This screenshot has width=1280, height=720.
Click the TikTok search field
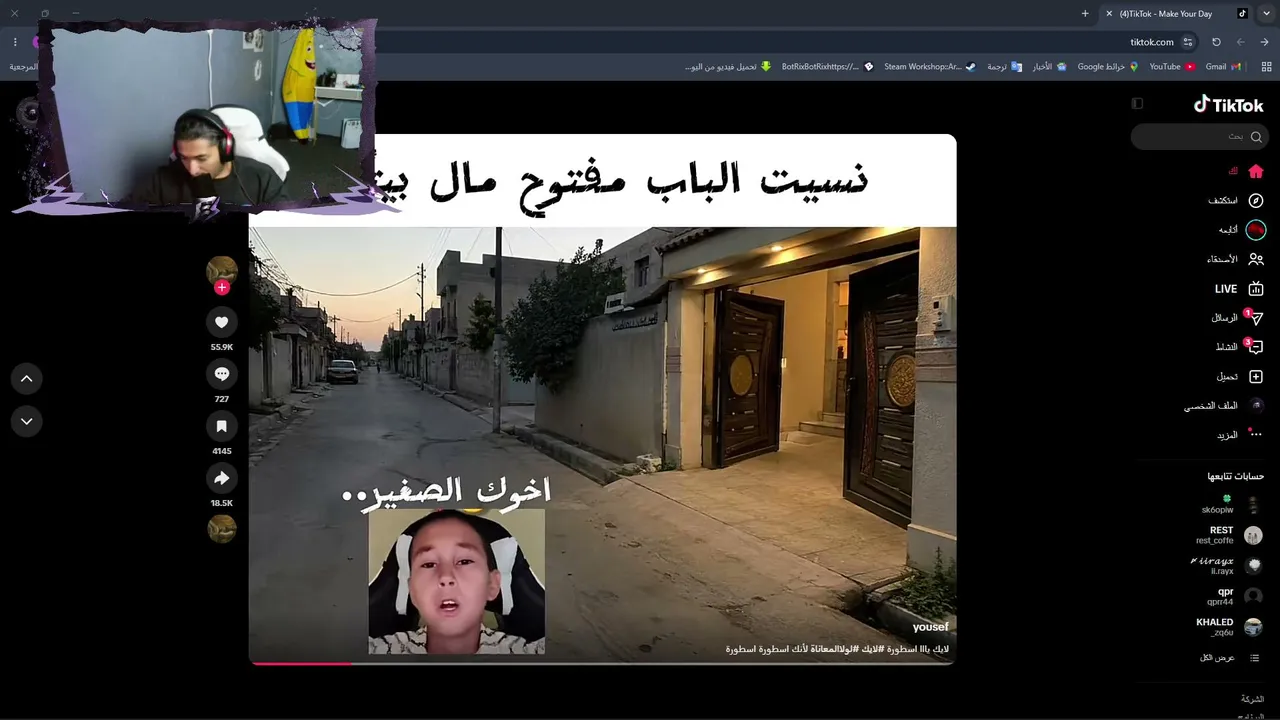(1199, 137)
